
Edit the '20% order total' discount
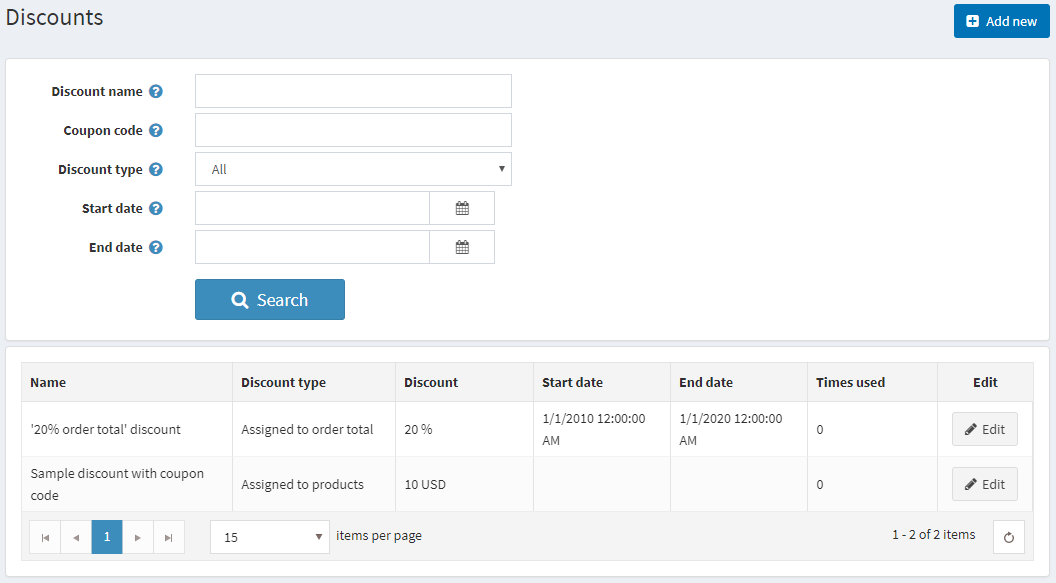click(984, 429)
